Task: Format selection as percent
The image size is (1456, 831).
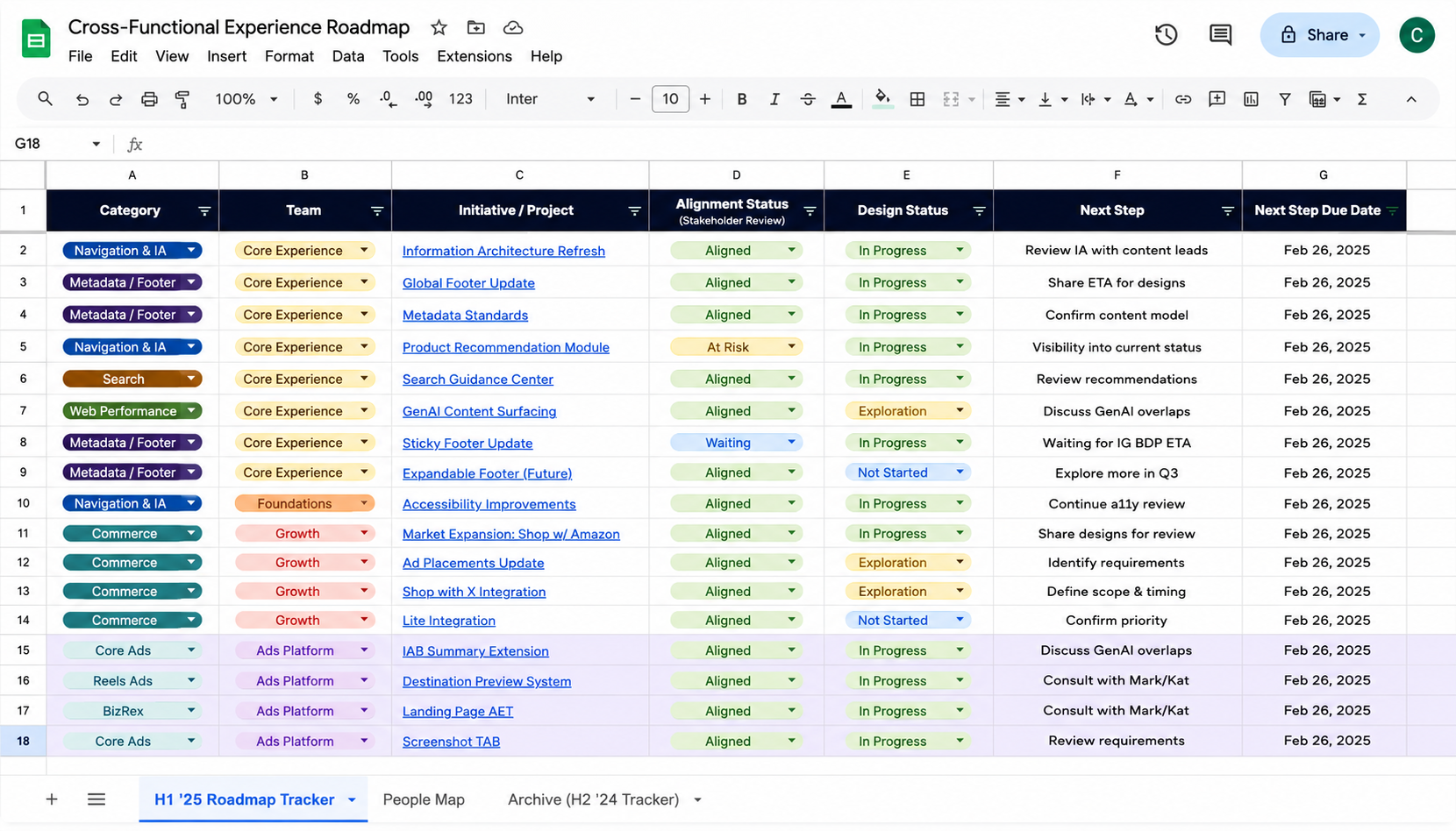Action: coord(353,99)
